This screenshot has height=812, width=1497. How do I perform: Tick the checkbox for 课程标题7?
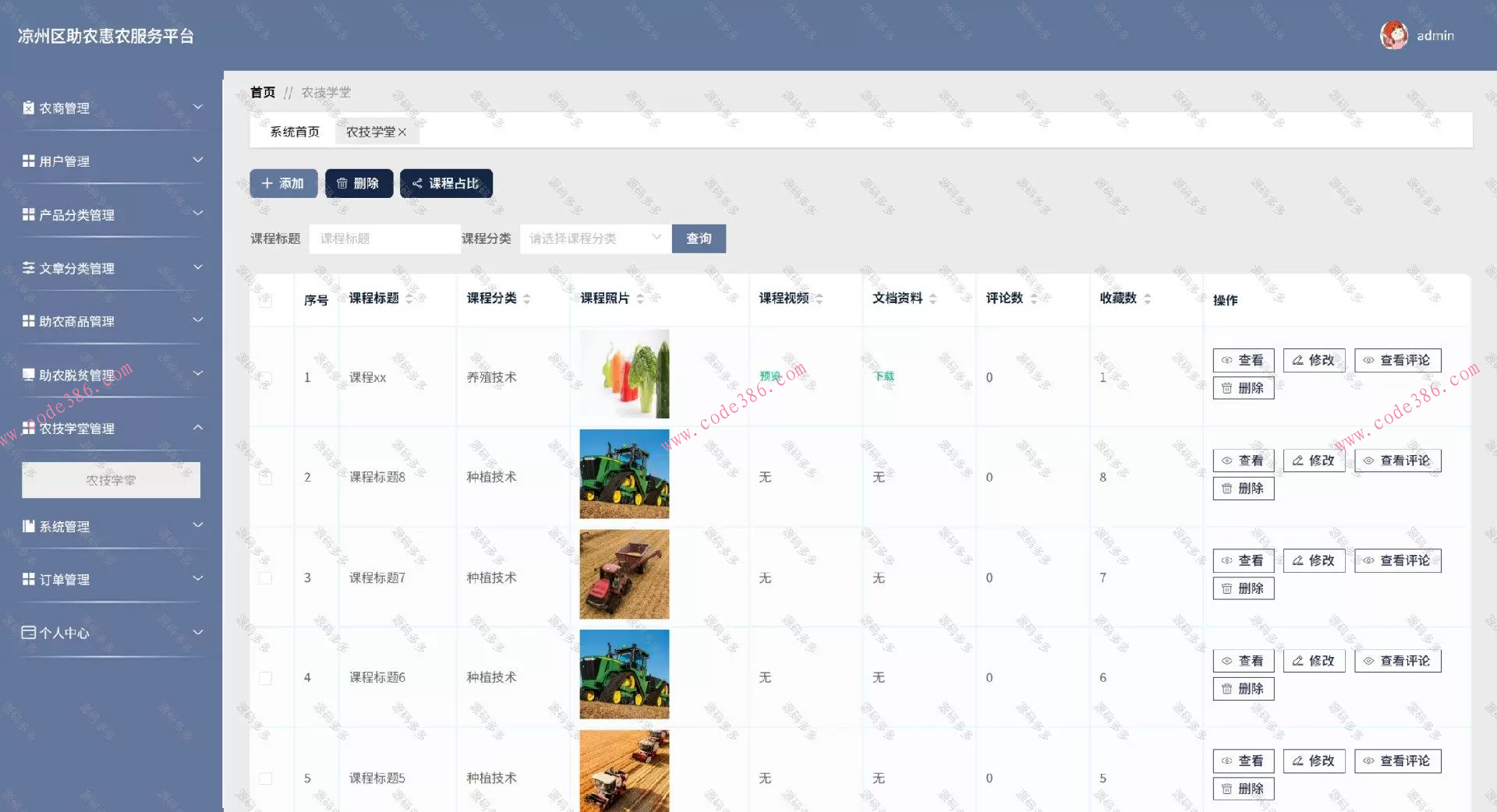(266, 578)
